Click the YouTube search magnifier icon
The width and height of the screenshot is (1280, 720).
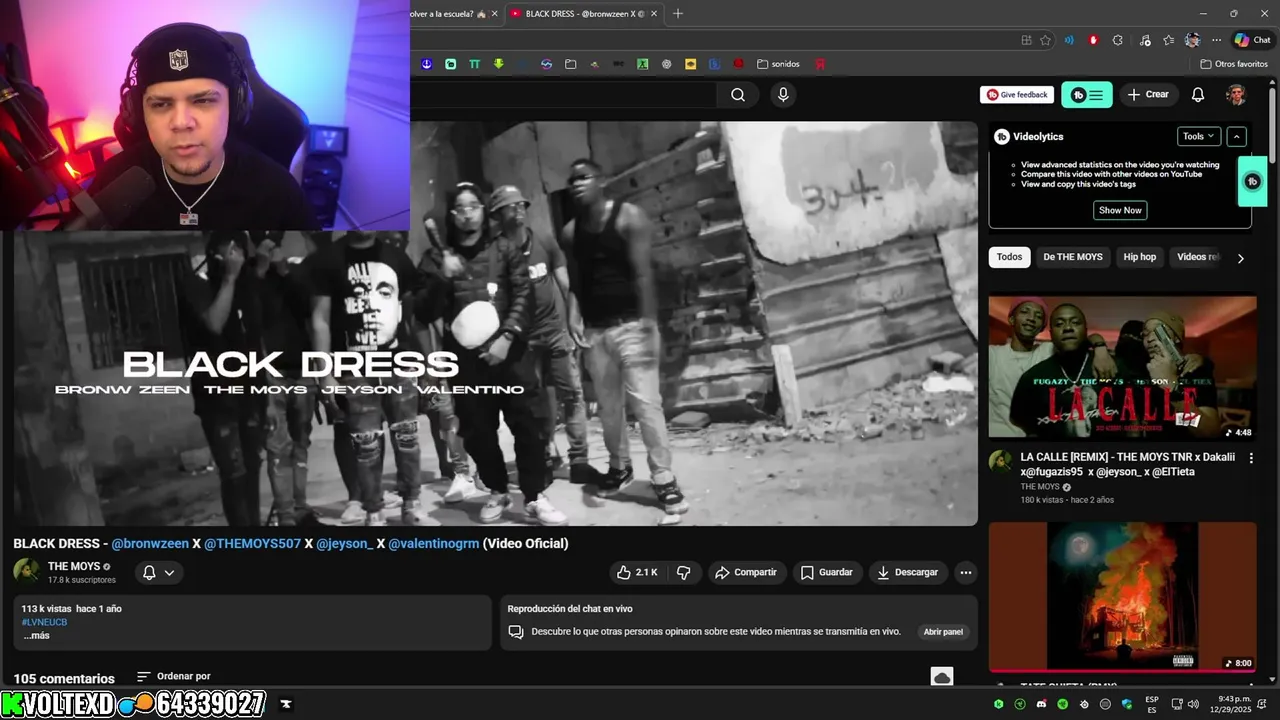pos(738,95)
